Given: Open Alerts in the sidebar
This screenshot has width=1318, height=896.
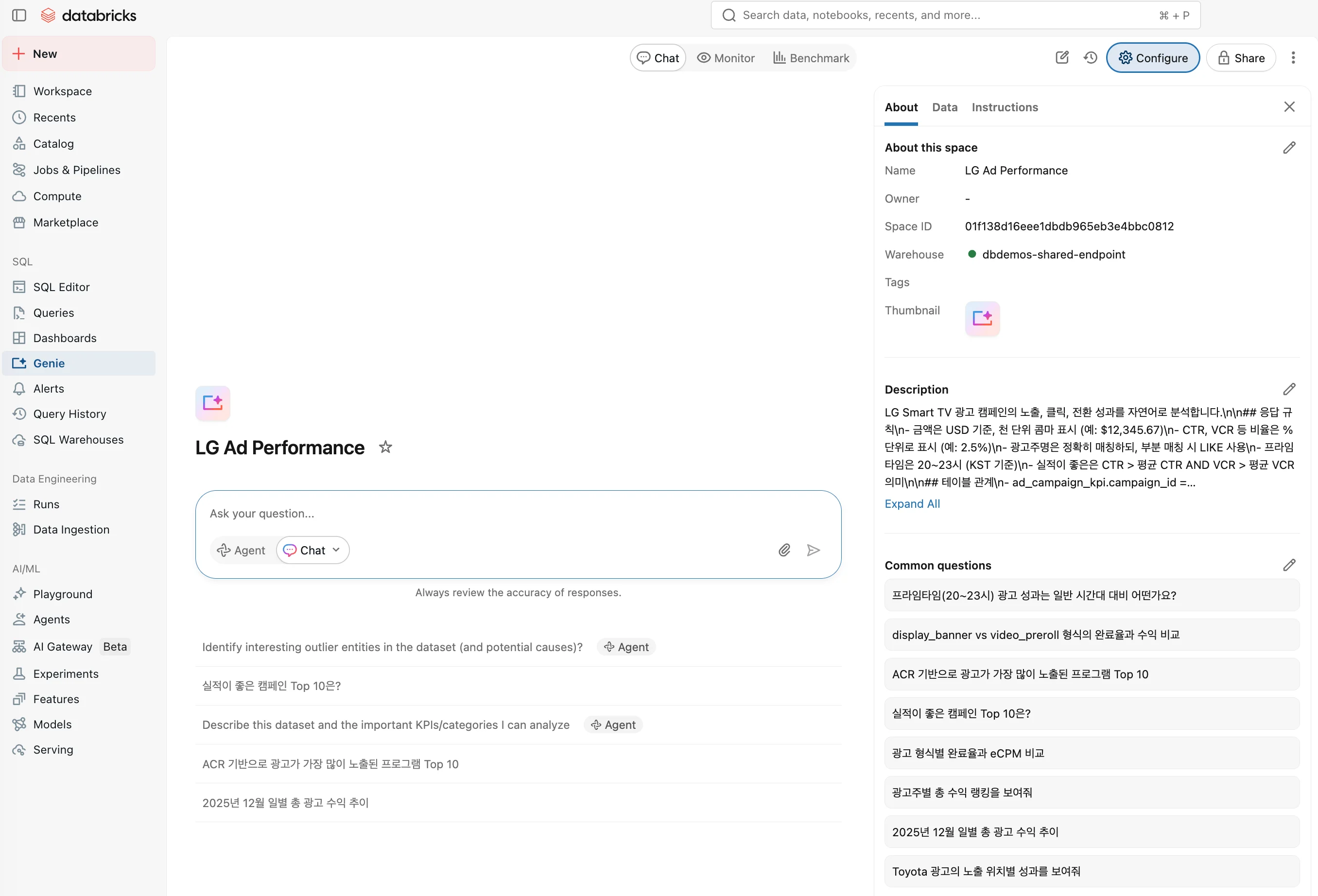Looking at the screenshot, I should (x=79, y=388).
